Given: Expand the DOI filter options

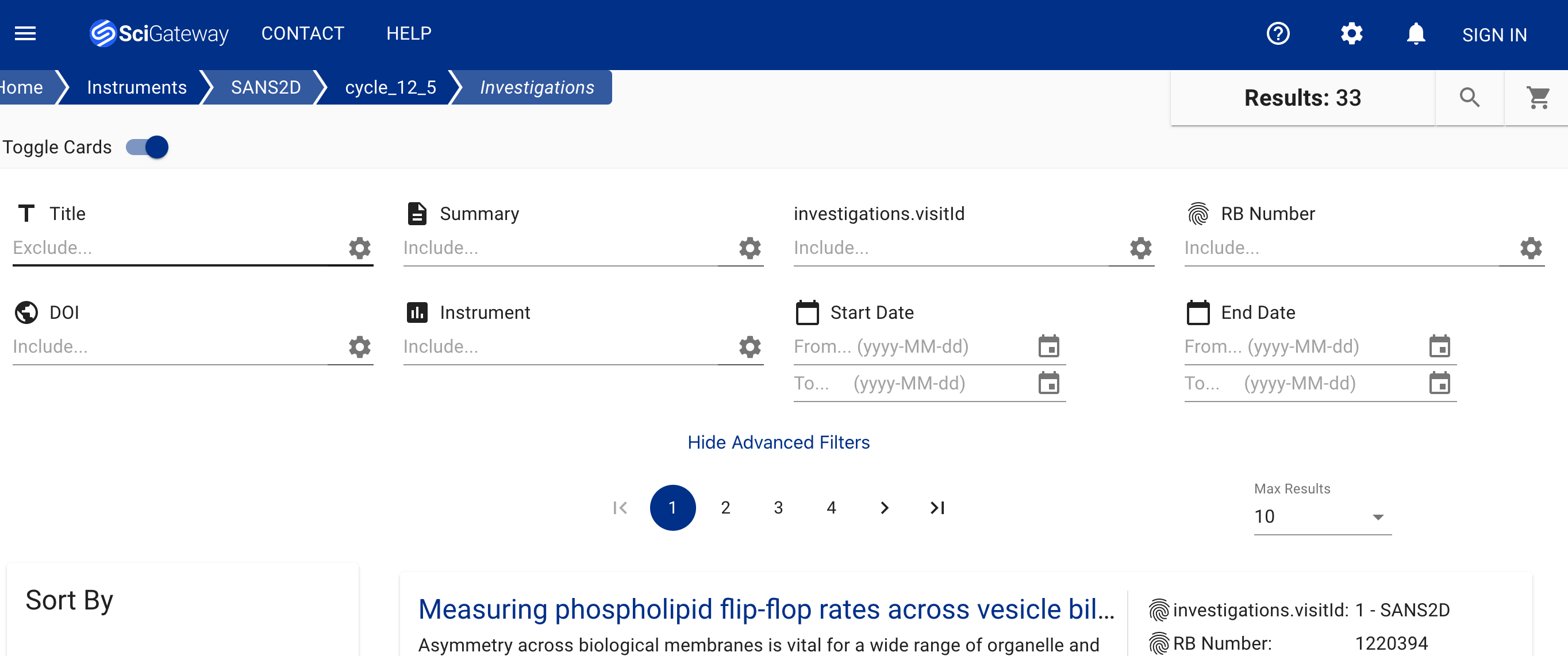Looking at the screenshot, I should coord(359,346).
